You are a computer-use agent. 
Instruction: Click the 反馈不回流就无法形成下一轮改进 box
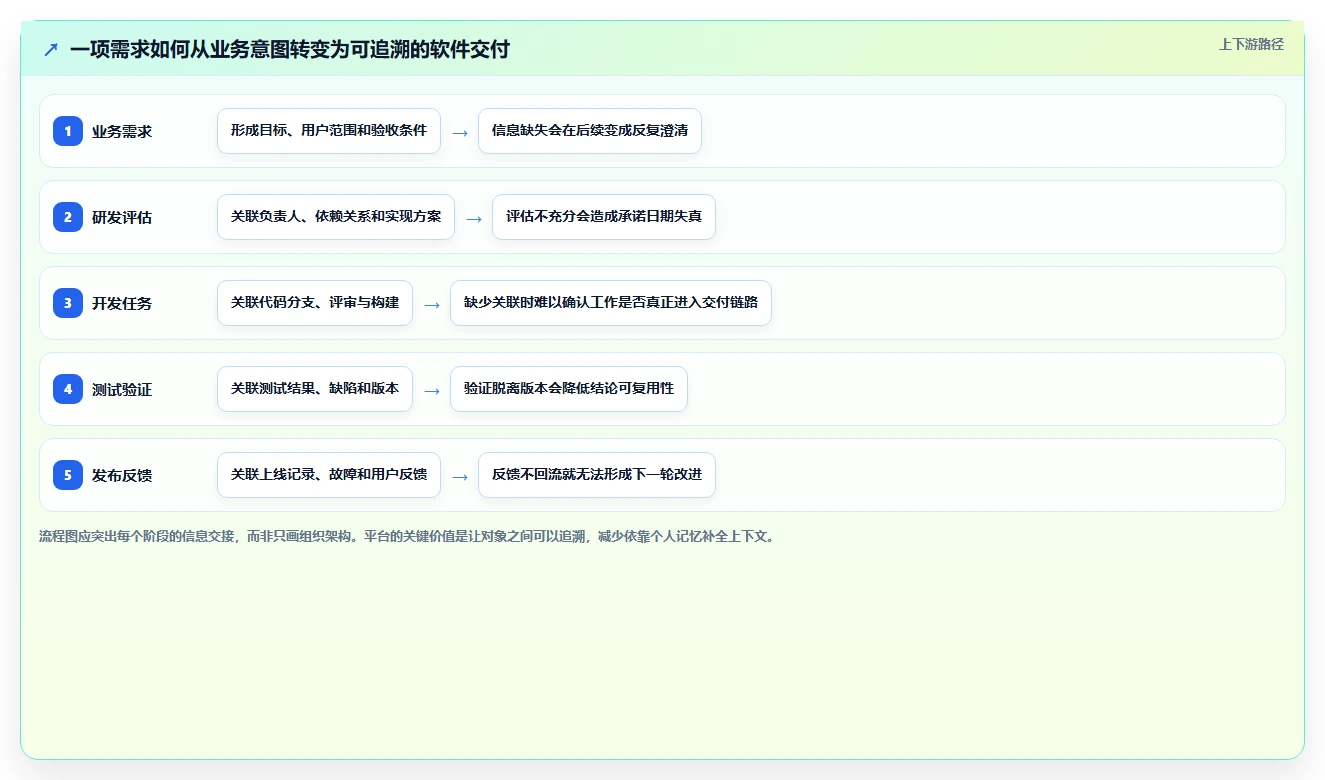coord(597,475)
